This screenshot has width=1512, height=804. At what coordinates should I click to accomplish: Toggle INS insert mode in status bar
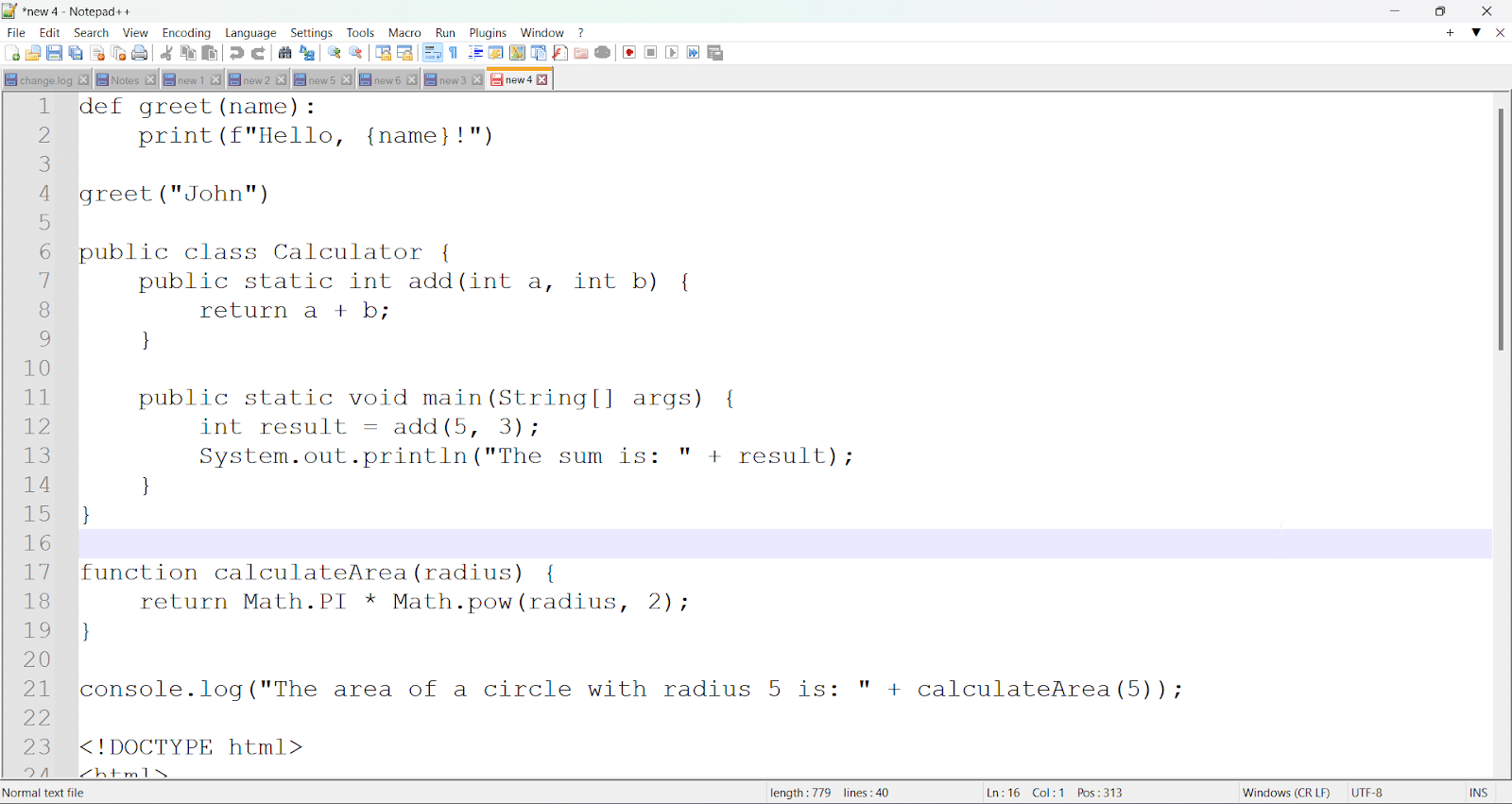(1479, 793)
